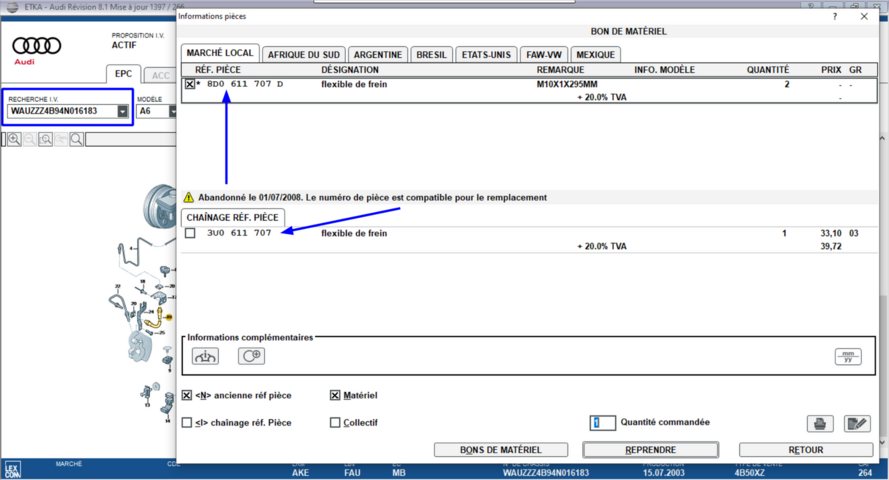Screen dimensions: 889x480
Task: Click production date 15.07.2003 in status bar
Action: tap(663, 473)
